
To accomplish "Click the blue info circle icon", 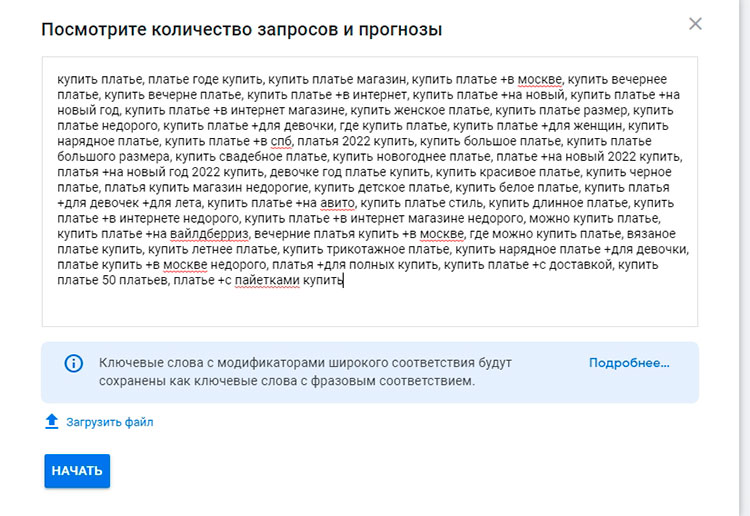I will [73, 363].
